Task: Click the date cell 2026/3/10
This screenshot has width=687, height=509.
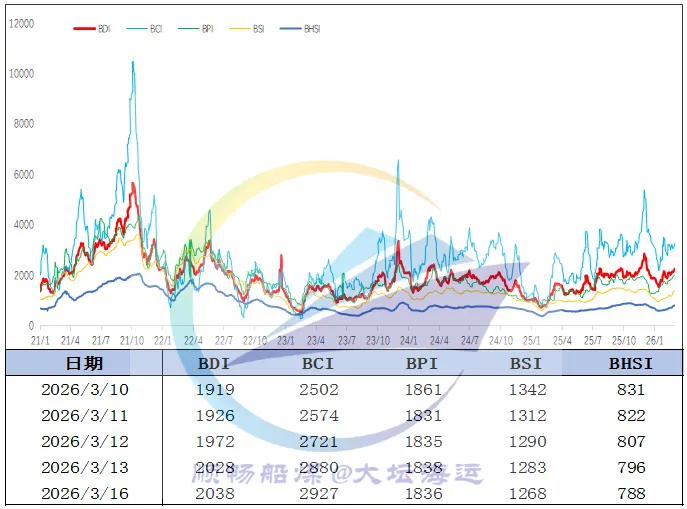Action: 85,389
